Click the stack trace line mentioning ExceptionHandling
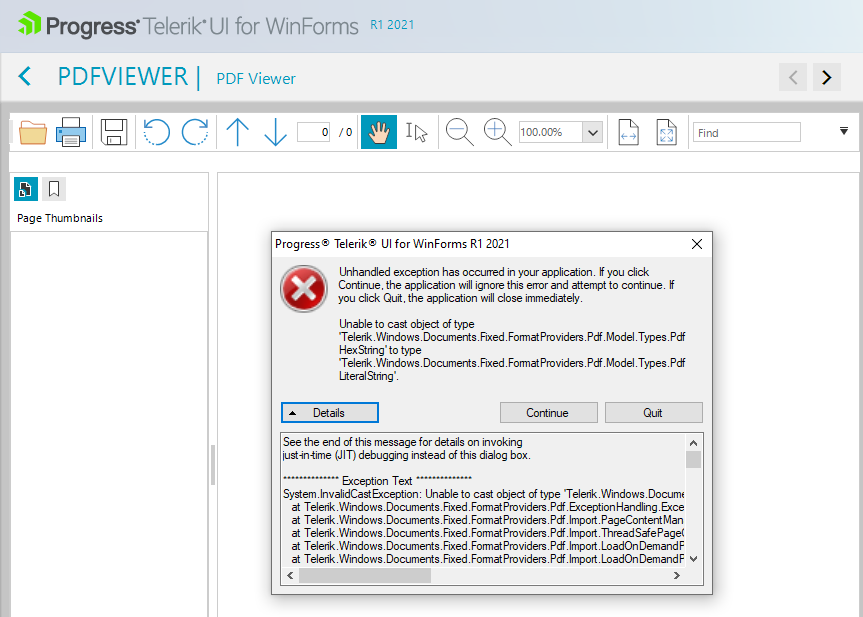This screenshot has width=863, height=617. click(488, 507)
